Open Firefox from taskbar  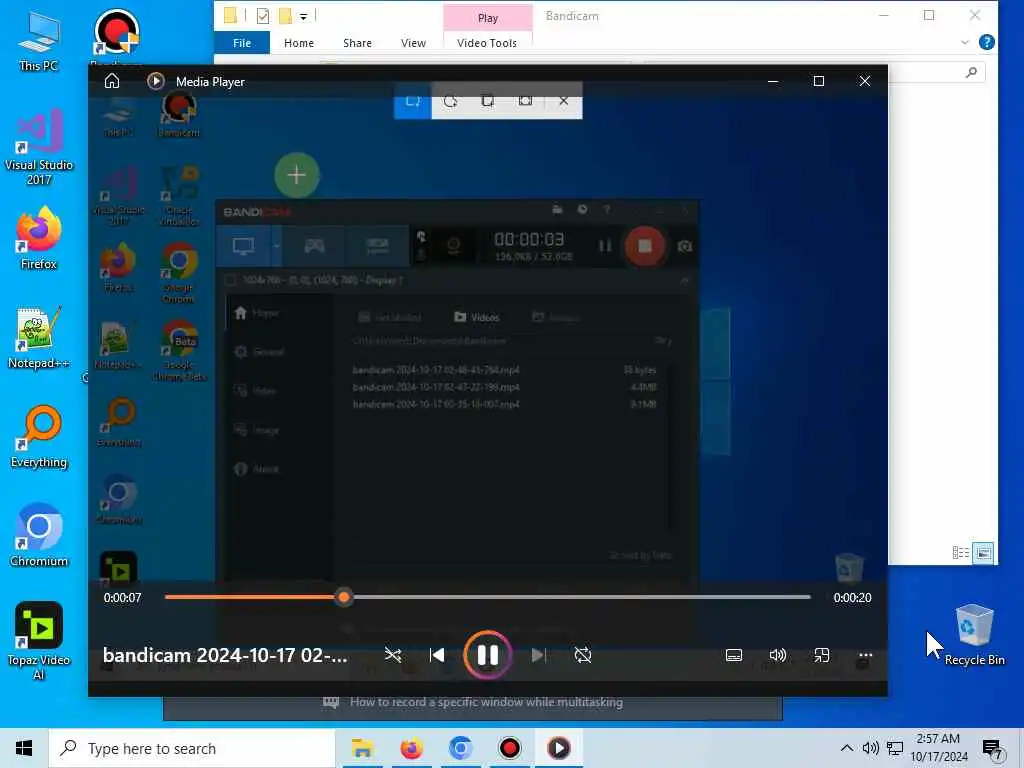411,748
